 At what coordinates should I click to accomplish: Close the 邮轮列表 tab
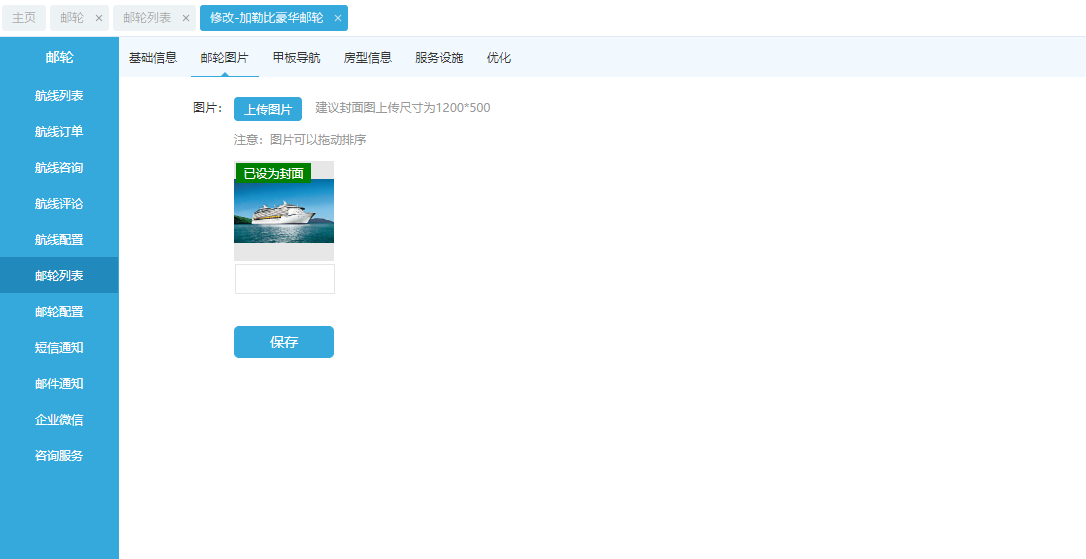pos(185,18)
